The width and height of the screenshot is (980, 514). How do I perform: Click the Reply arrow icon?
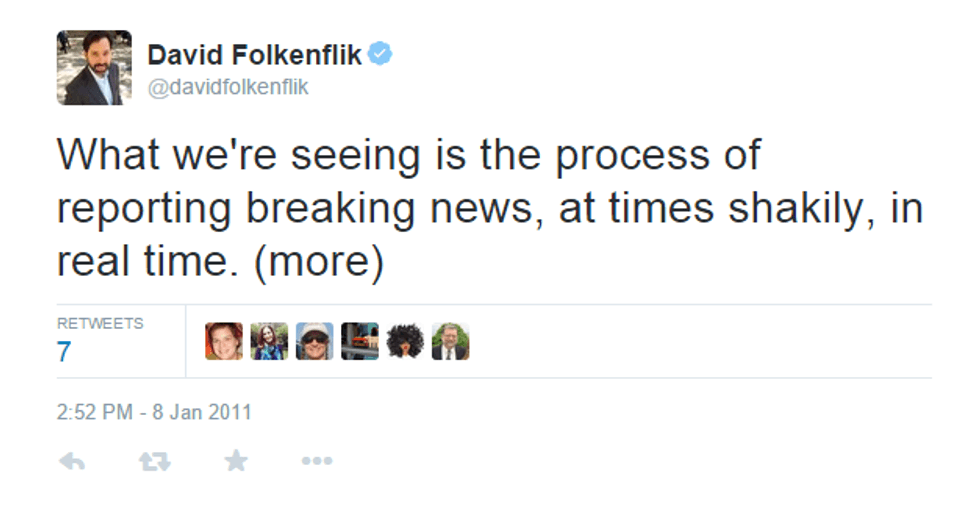72,461
